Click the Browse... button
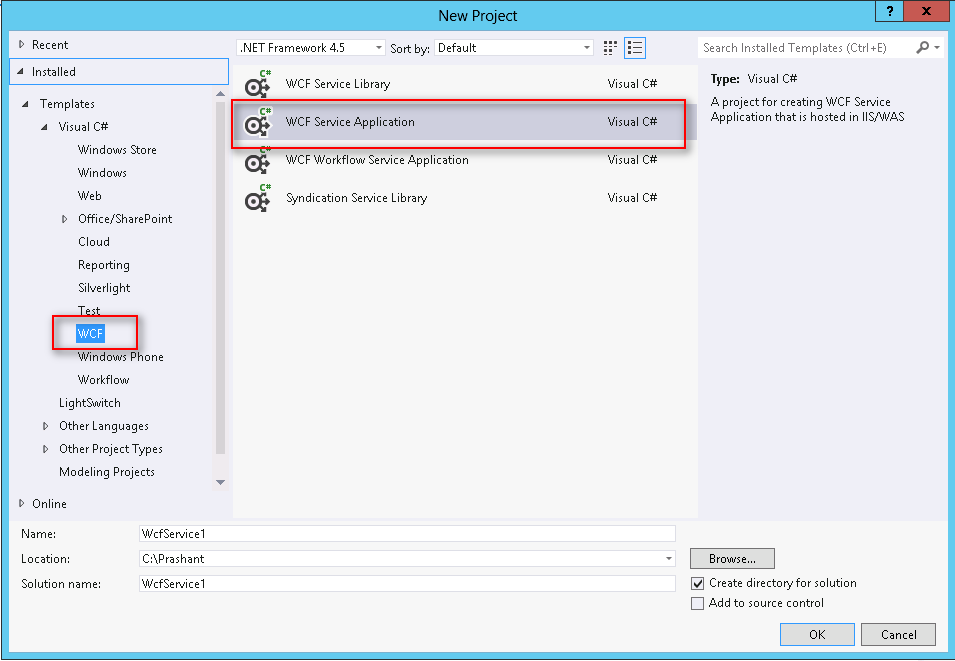This screenshot has height=661, width=955. click(x=732, y=559)
